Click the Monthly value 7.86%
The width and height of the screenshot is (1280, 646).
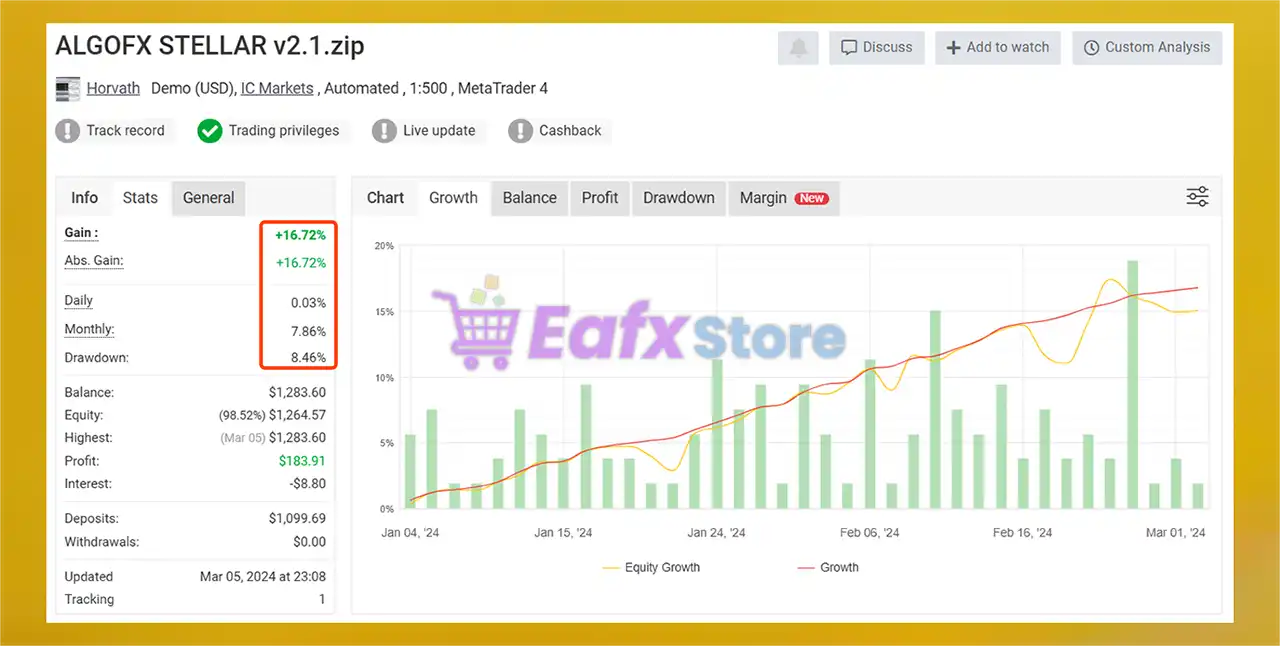click(308, 331)
